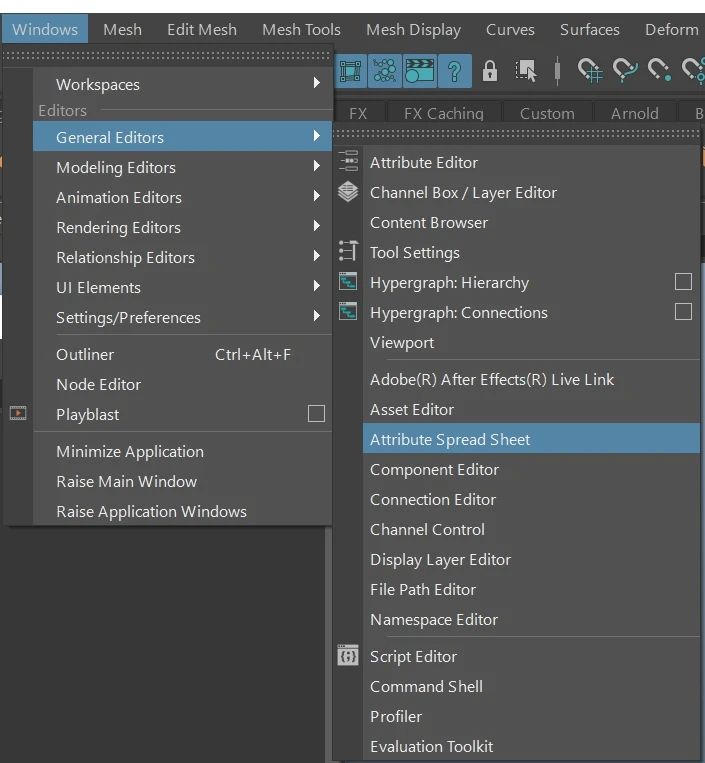This screenshot has height=763, width=705.
Task: Launch the Command Shell
Action: coord(531,686)
